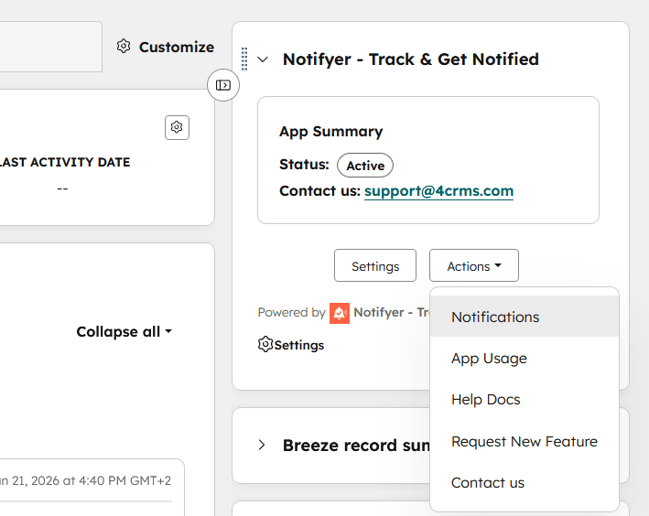This screenshot has width=649, height=516.
Task: Click the gear Settings link under Powered by
Action: point(291,345)
